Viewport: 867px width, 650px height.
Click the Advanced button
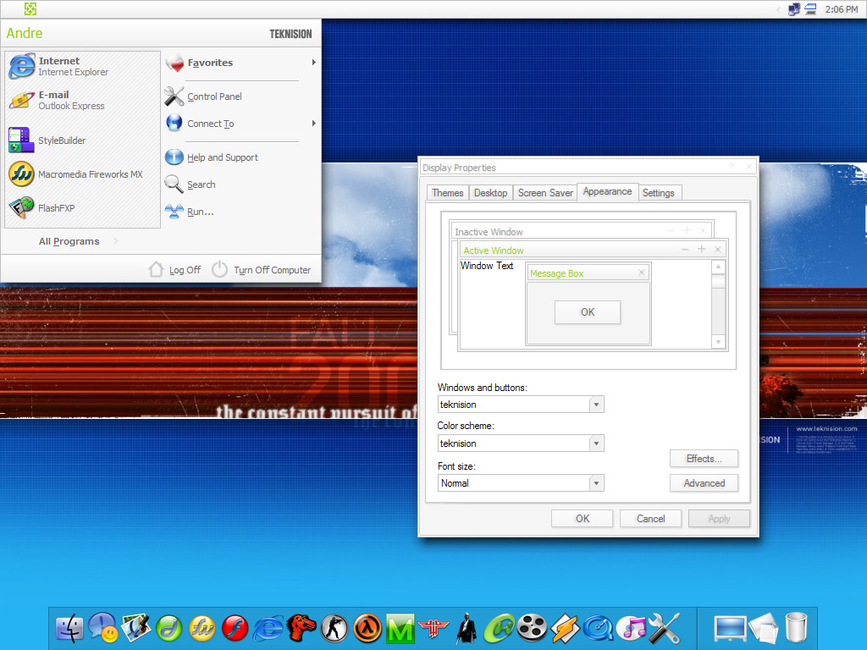[704, 483]
